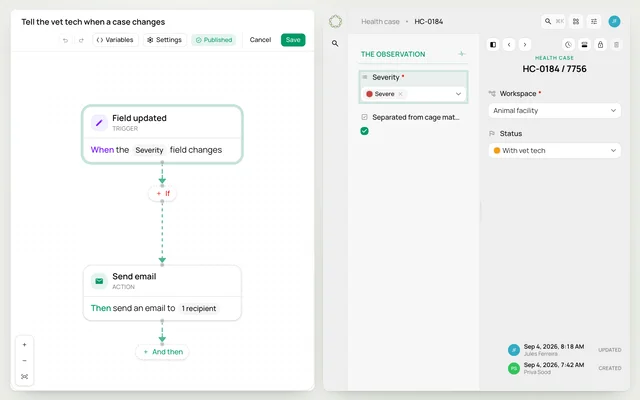
Task: Toggle the Published status badge
Action: 214,40
